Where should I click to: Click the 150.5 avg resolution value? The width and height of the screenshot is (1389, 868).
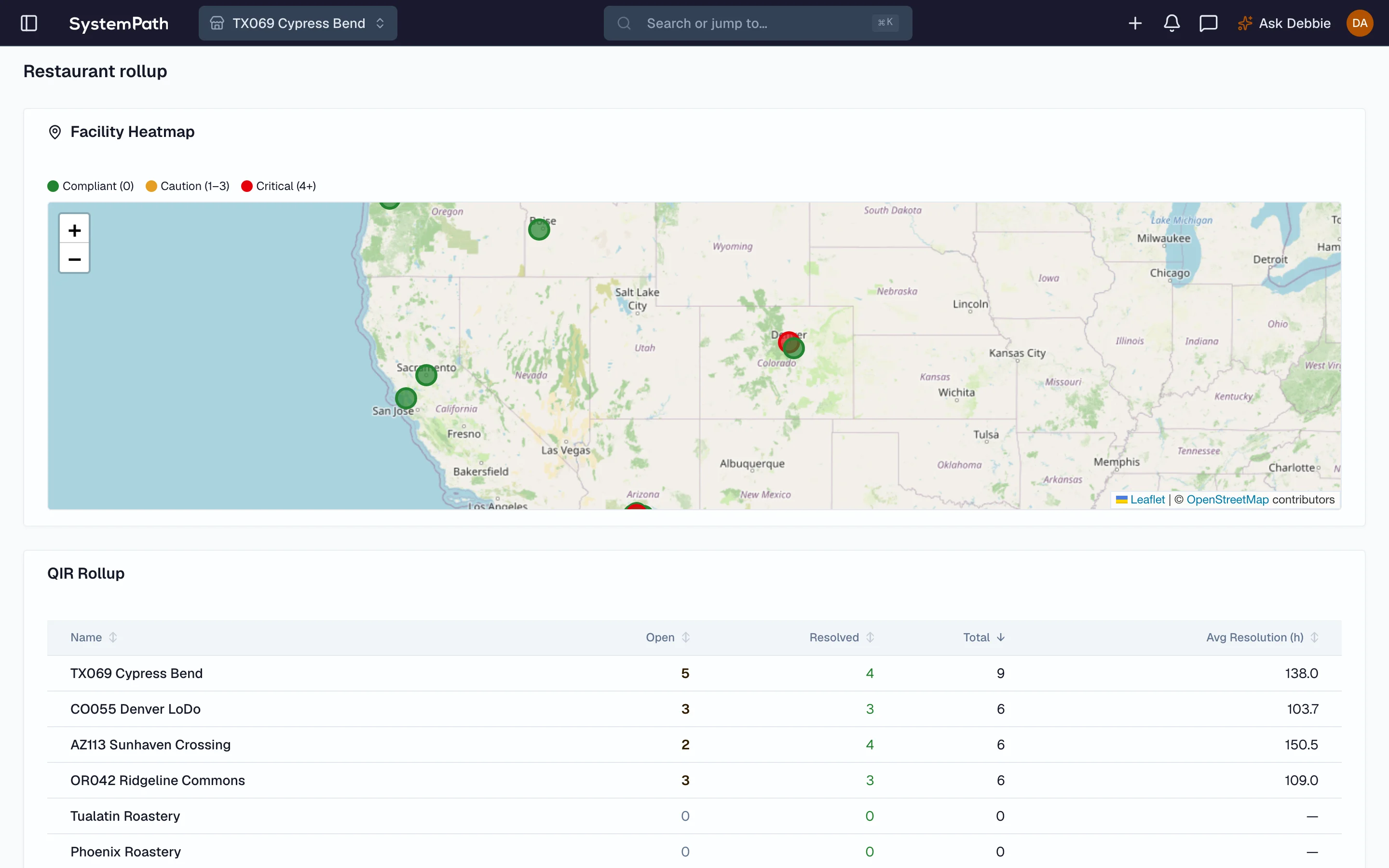tap(1301, 744)
